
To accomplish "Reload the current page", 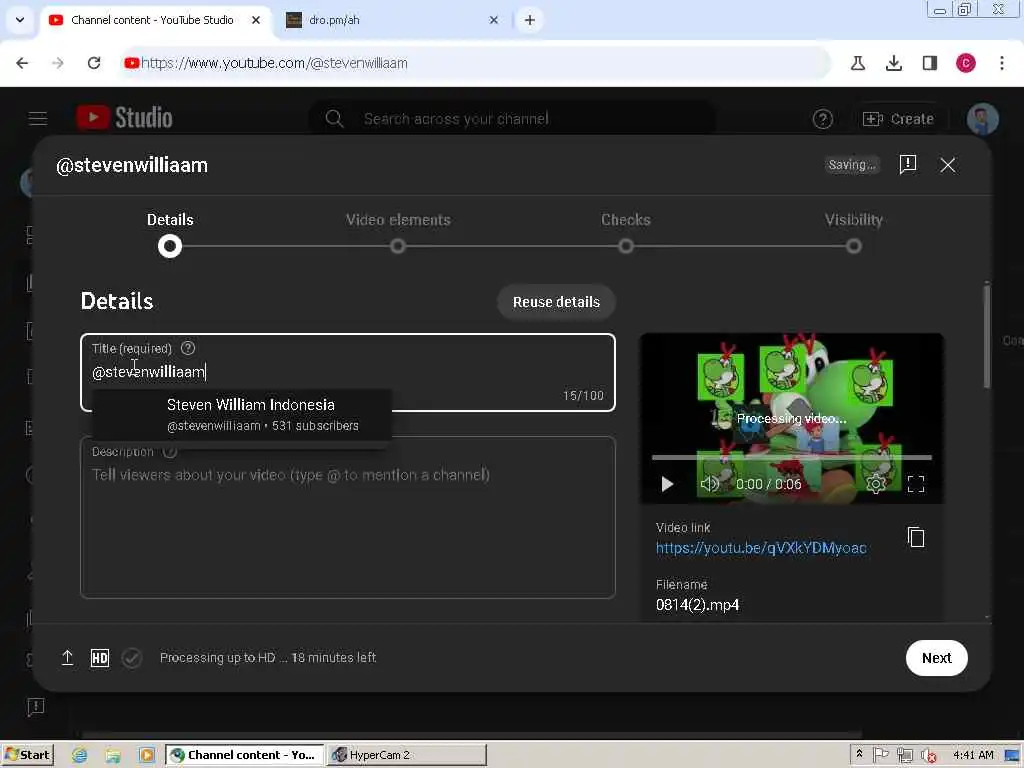I will 94,63.
